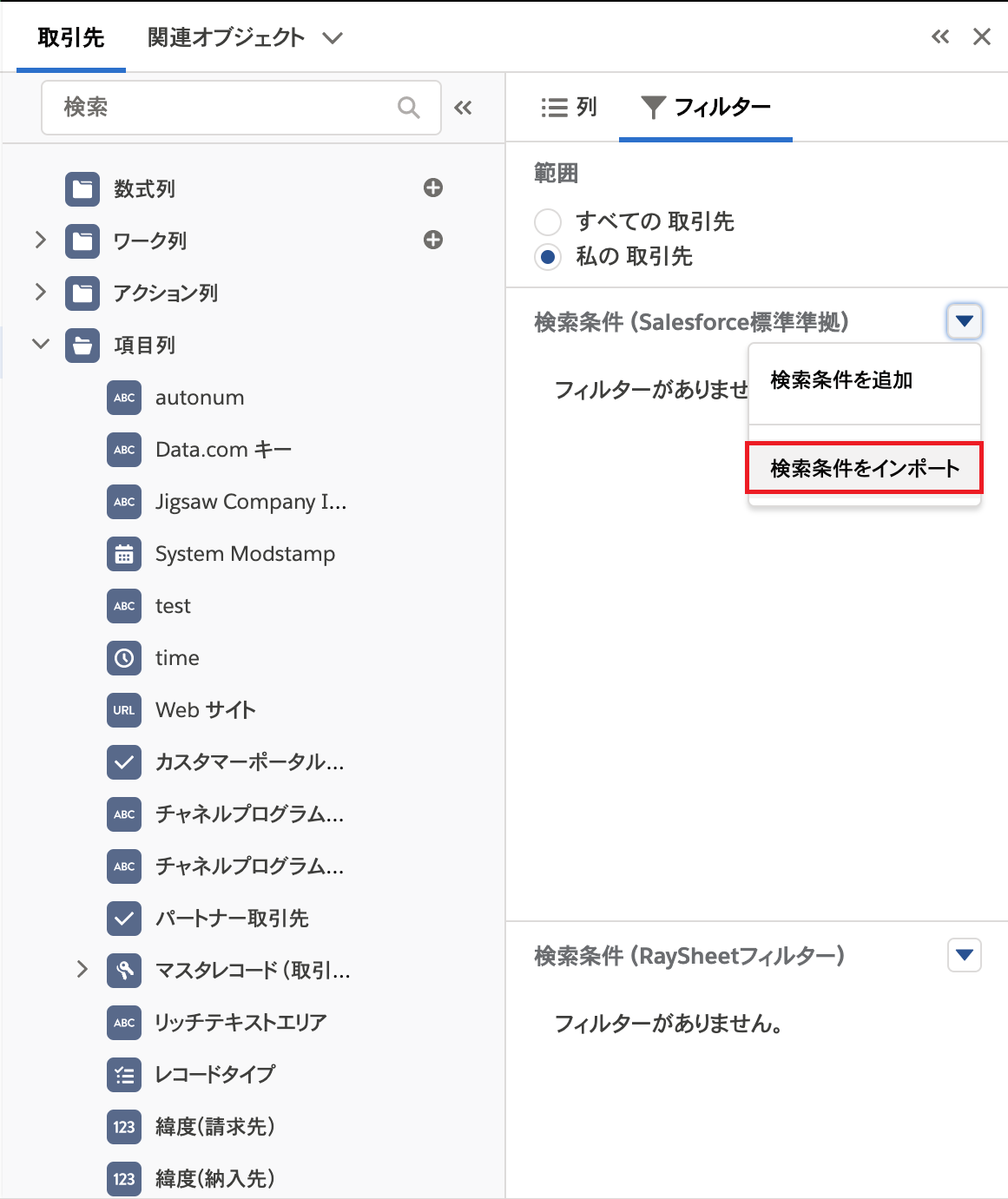Expand the マスタレコード (取引... chevron

(82, 969)
